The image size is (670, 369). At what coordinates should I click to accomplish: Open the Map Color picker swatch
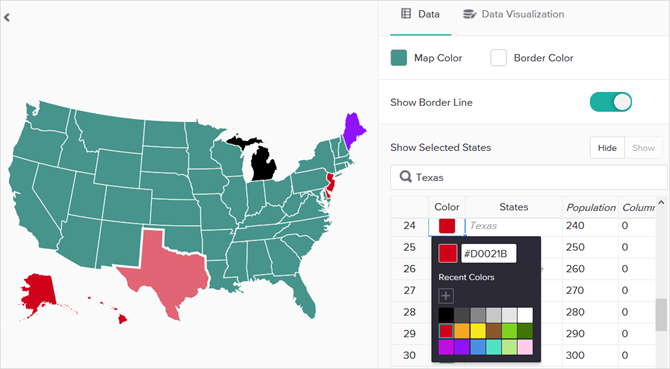click(399, 58)
